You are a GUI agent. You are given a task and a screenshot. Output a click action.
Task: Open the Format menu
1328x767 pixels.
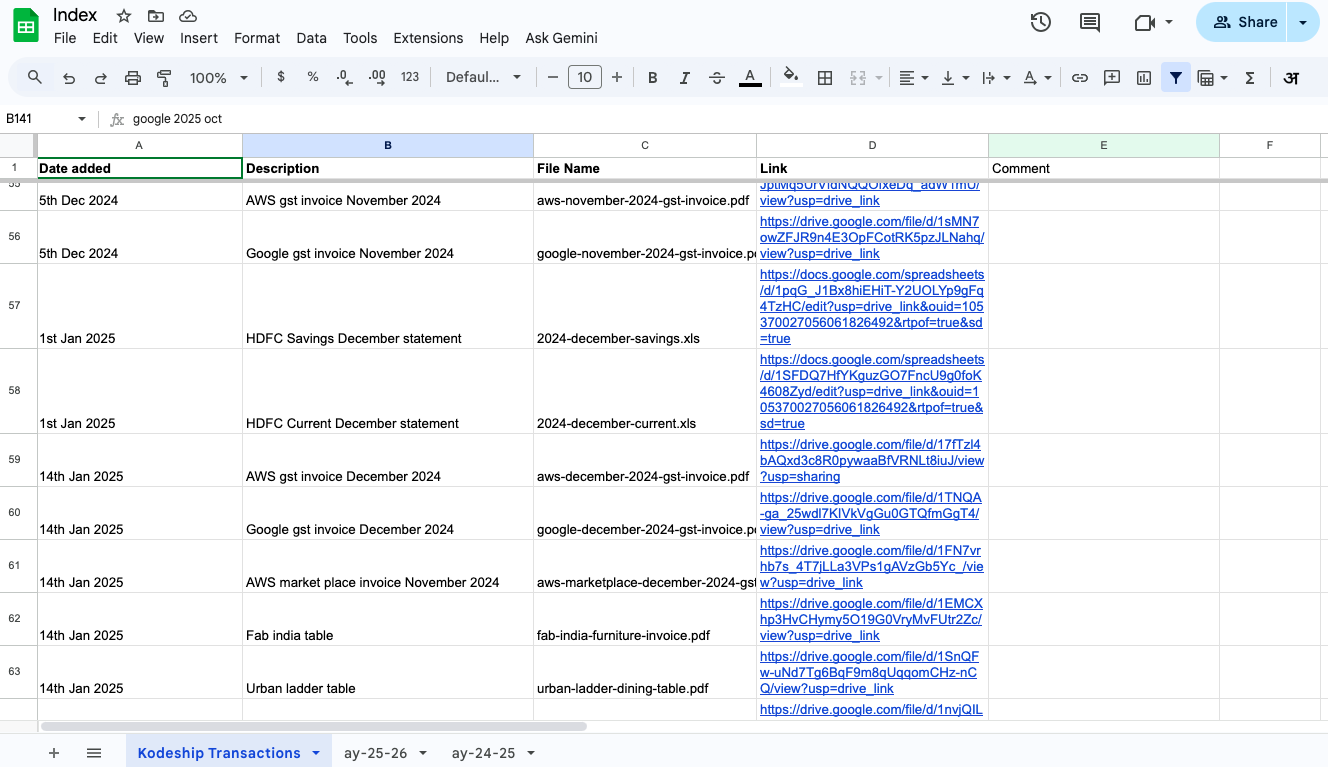pos(257,38)
